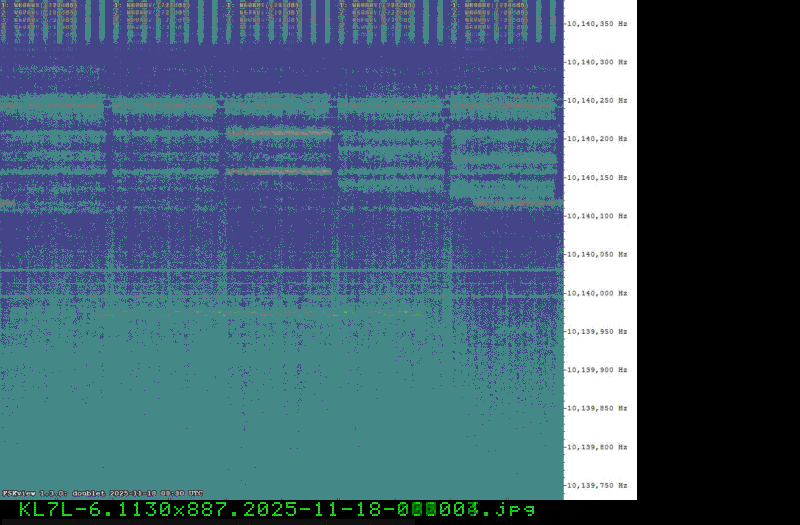The image size is (800, 525).
Task: Select the 10,140,000 Hz scale marker
Action: coord(598,293)
